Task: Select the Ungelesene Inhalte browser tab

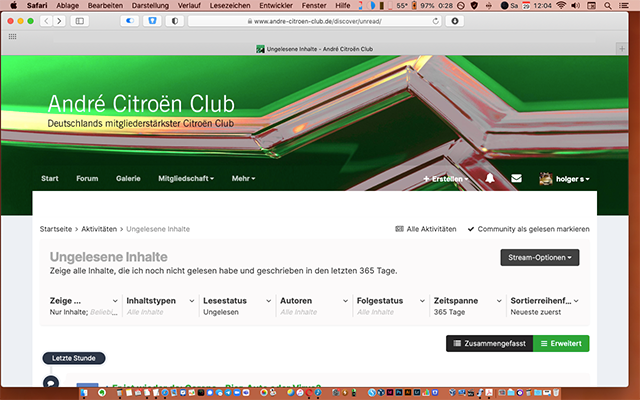Action: pyautogui.click(x=314, y=49)
